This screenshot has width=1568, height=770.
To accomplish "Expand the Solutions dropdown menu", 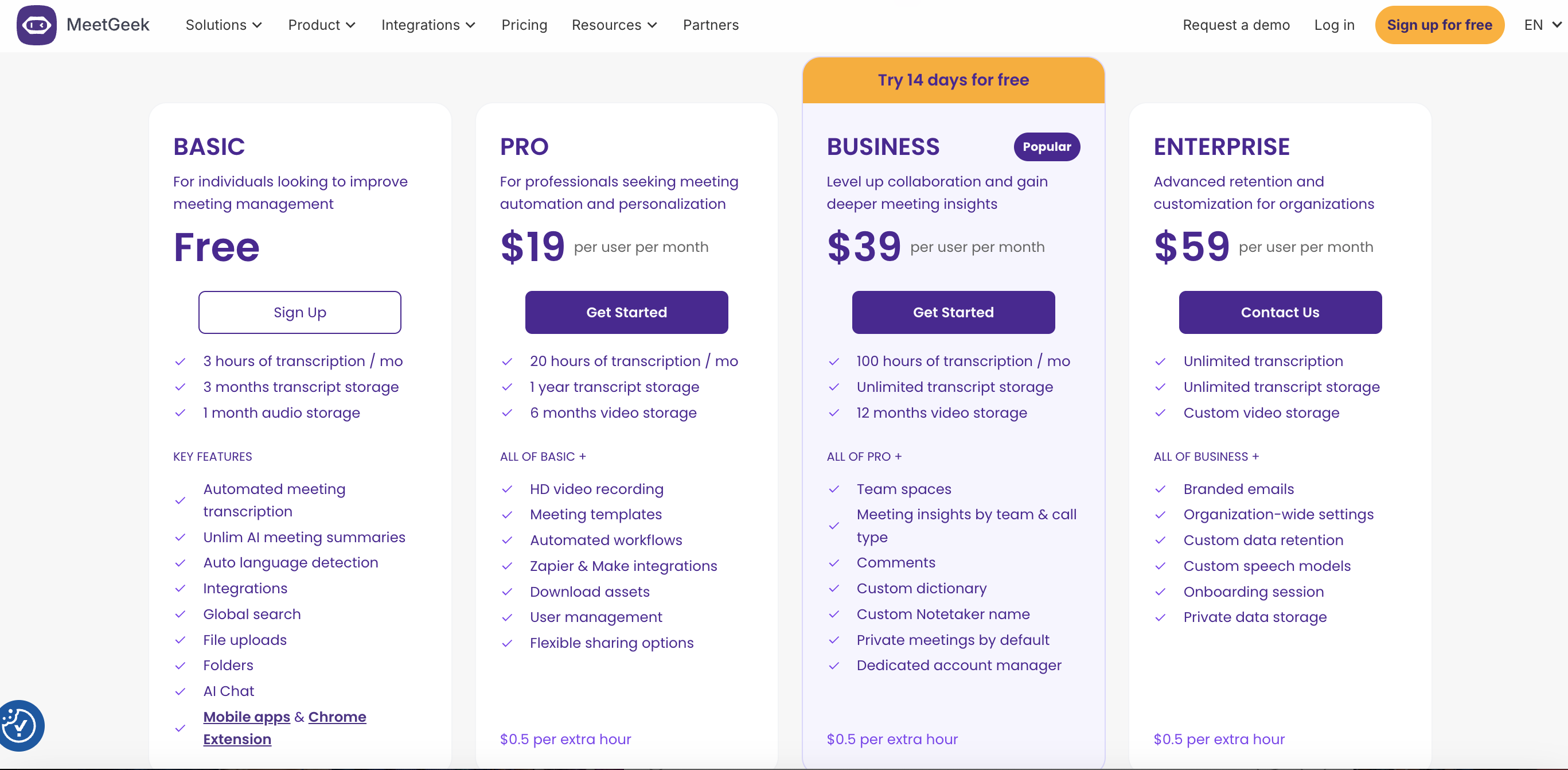I will pyautogui.click(x=224, y=25).
